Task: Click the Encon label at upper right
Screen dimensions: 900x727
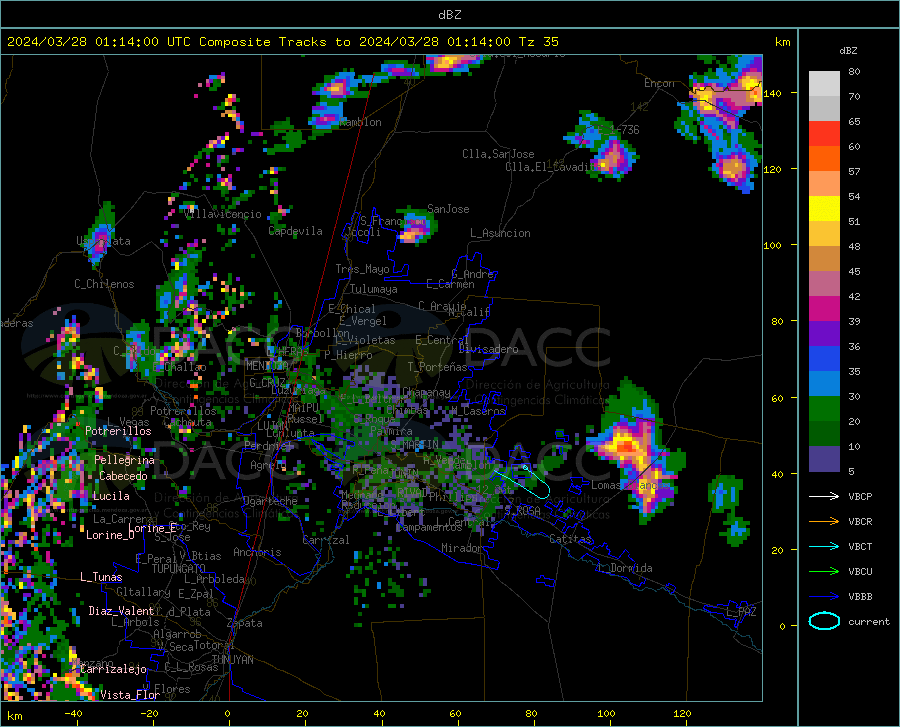Action: tap(660, 83)
